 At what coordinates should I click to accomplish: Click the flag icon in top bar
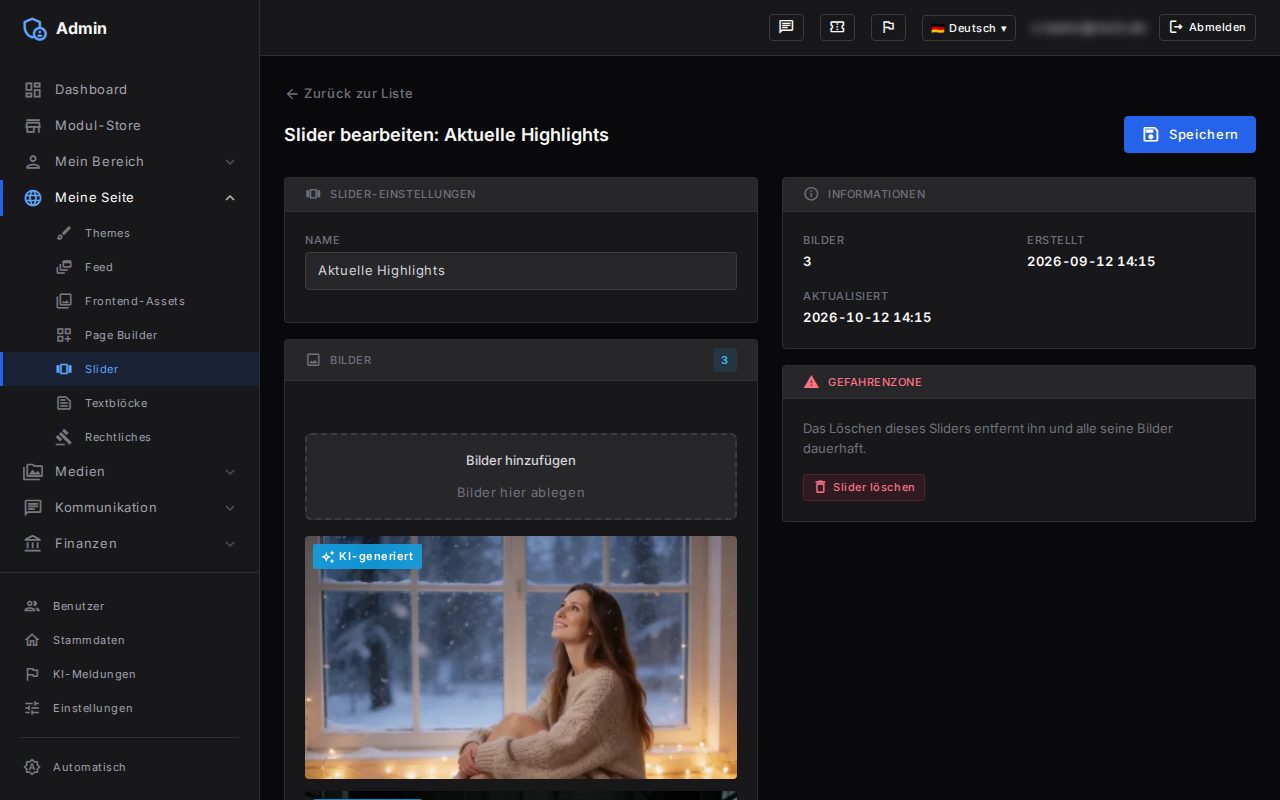click(888, 28)
